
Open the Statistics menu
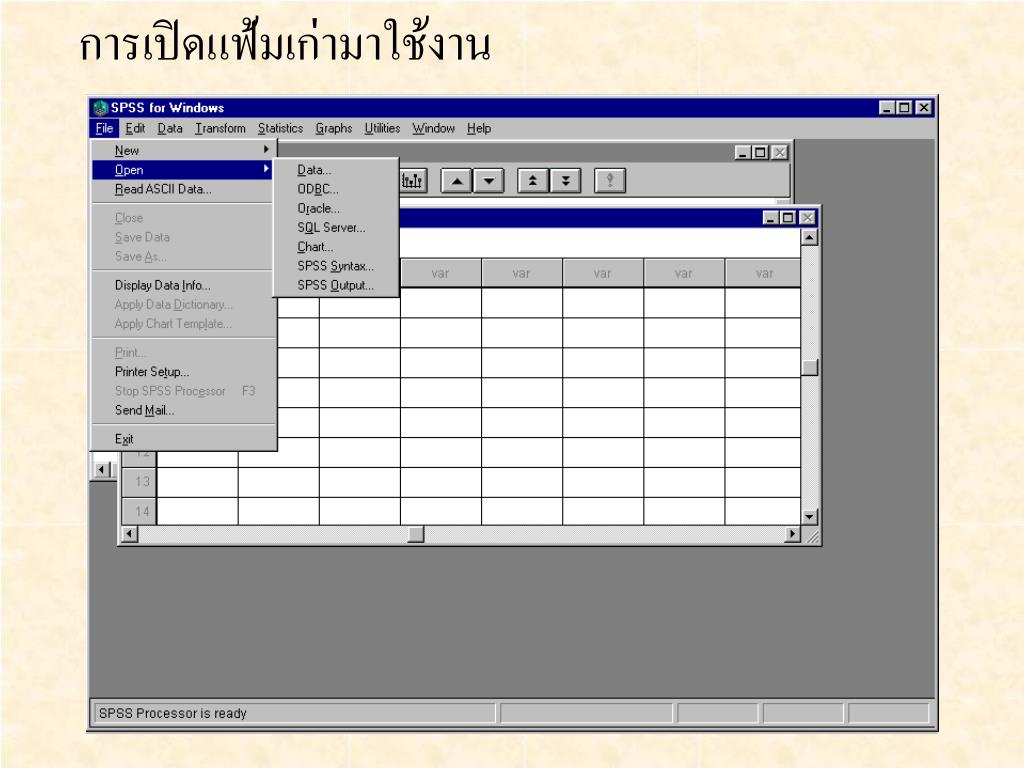[x=280, y=128]
